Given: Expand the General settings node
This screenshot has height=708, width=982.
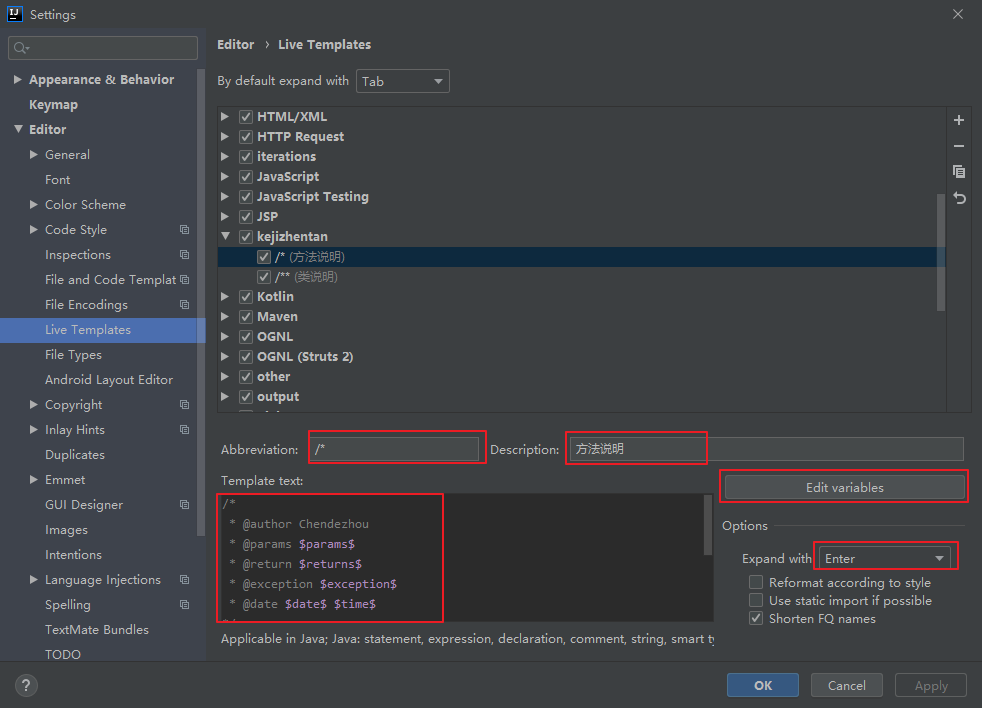Looking at the screenshot, I should 34,155.
